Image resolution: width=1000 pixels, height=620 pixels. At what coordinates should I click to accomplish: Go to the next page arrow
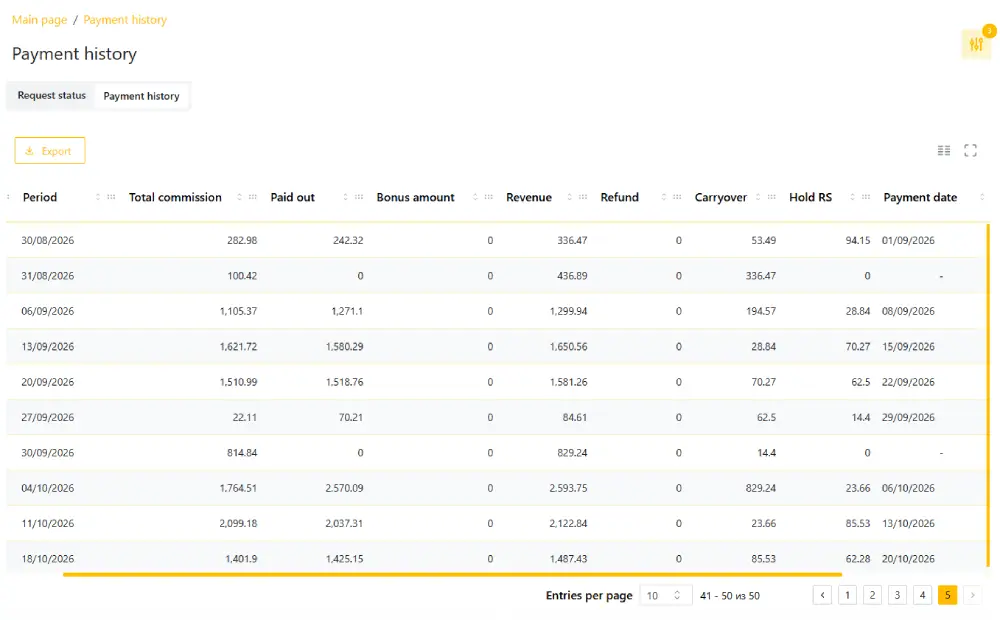(972, 595)
